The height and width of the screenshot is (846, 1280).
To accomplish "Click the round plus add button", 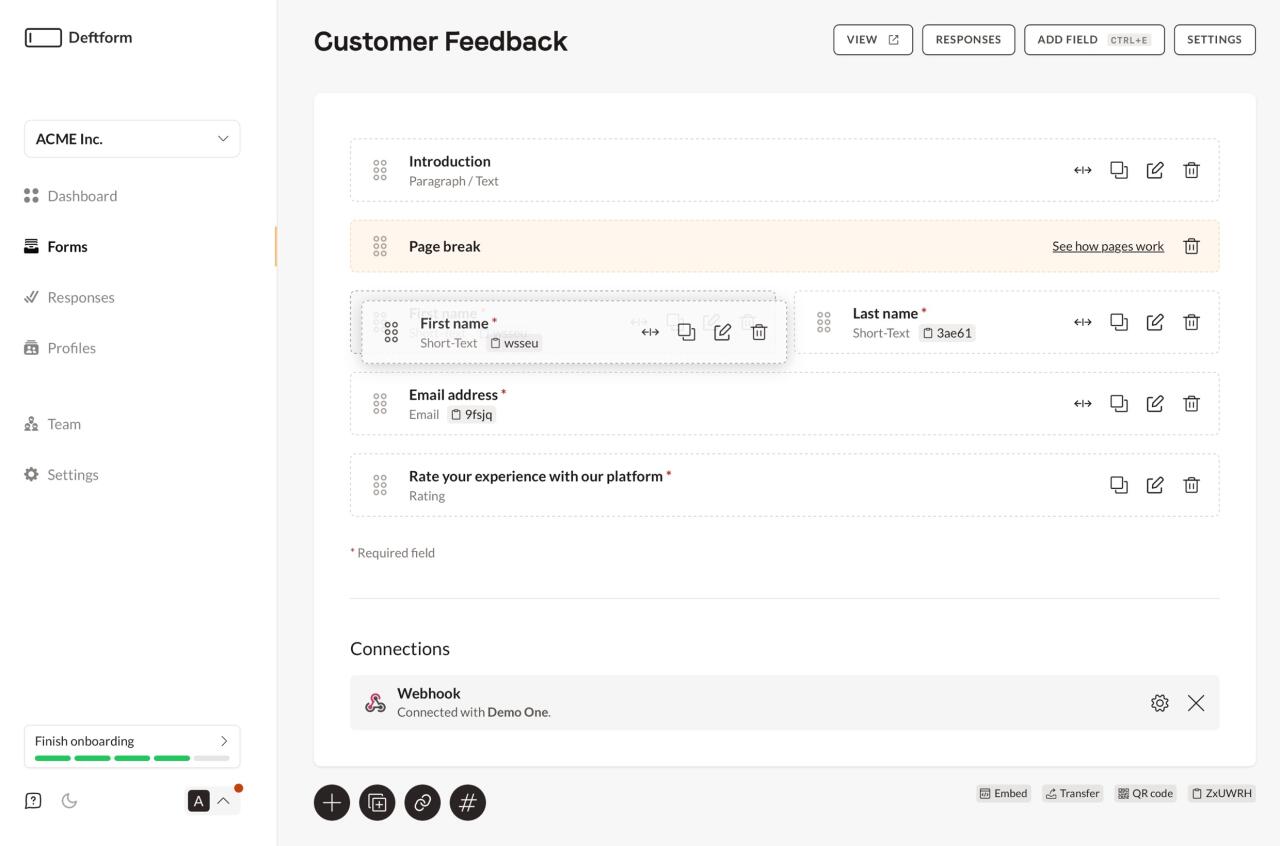I will [x=332, y=802].
